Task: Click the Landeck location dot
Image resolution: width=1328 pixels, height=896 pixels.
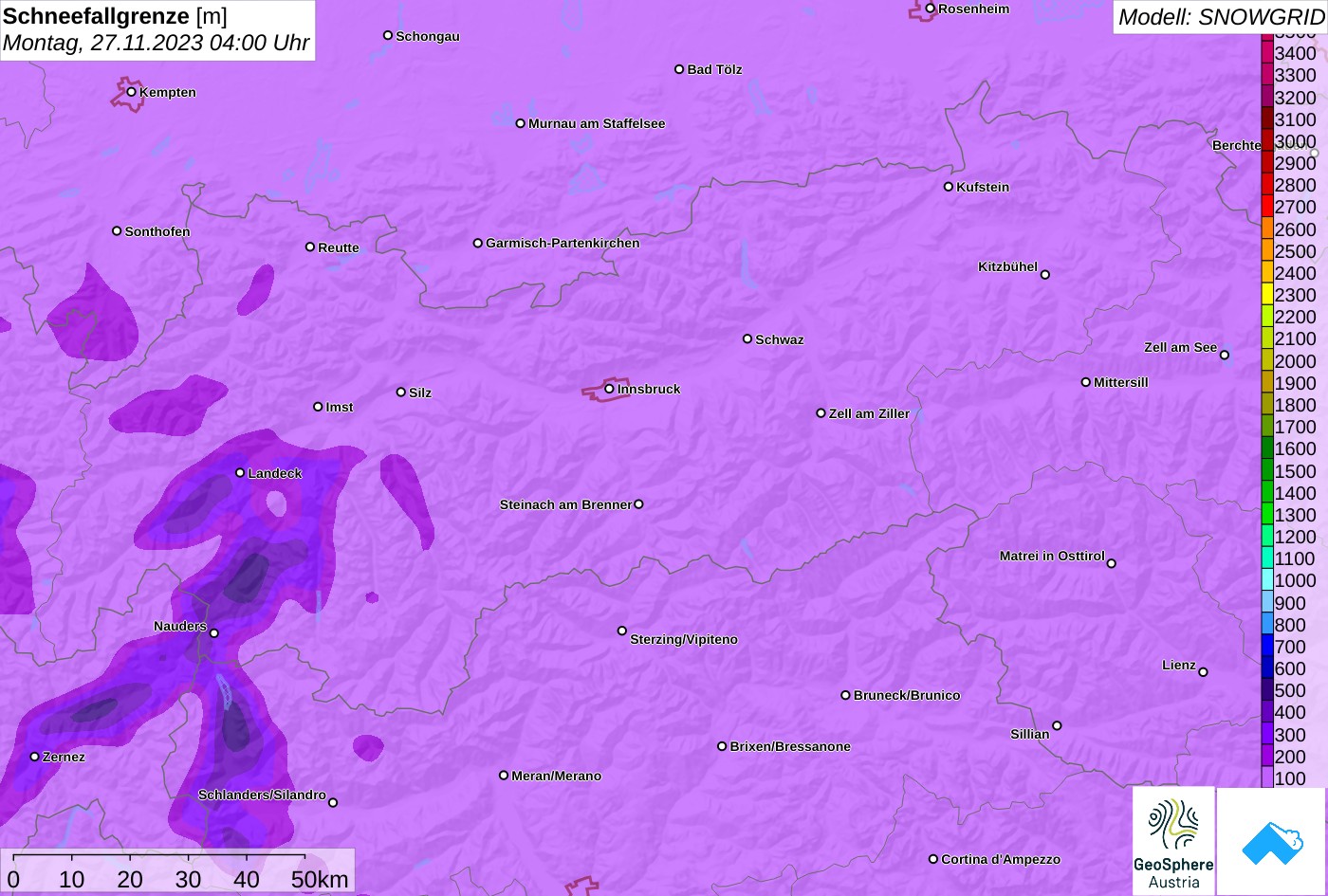Action: (x=240, y=472)
